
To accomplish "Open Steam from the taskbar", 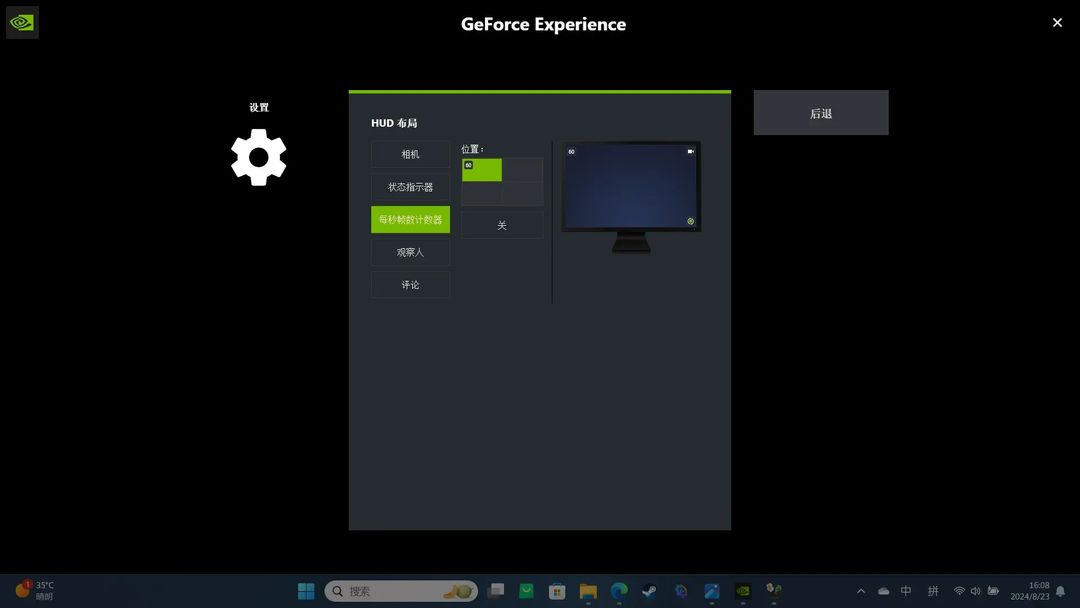I will click(x=649, y=591).
